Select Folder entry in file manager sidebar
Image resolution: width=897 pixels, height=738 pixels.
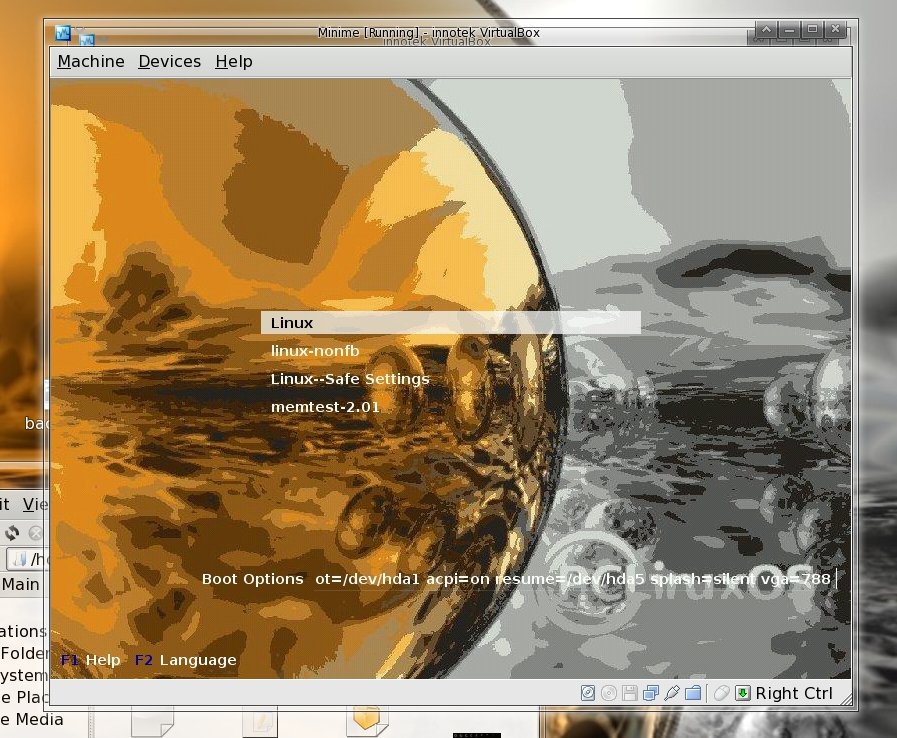pyautogui.click(x=23, y=653)
